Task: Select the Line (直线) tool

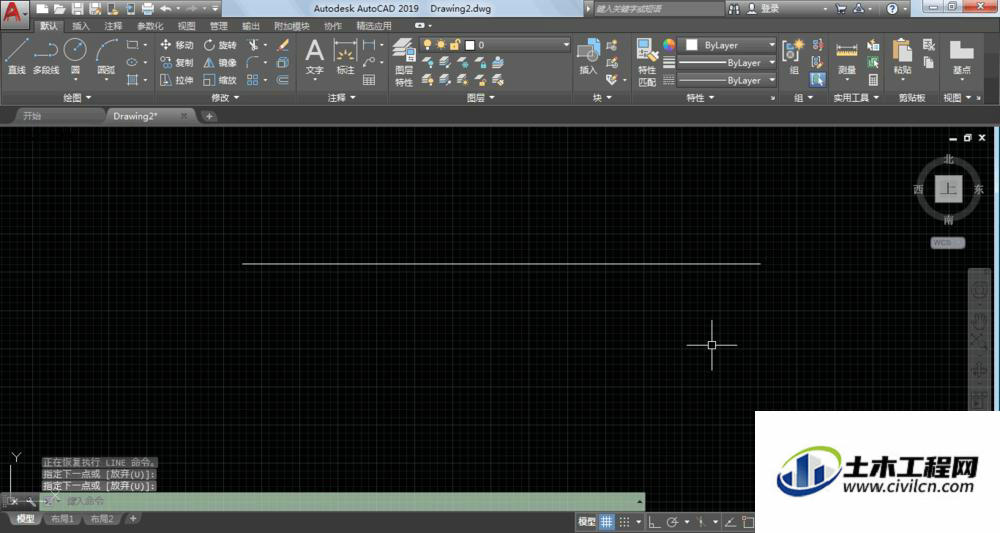Action: pyautogui.click(x=17, y=56)
